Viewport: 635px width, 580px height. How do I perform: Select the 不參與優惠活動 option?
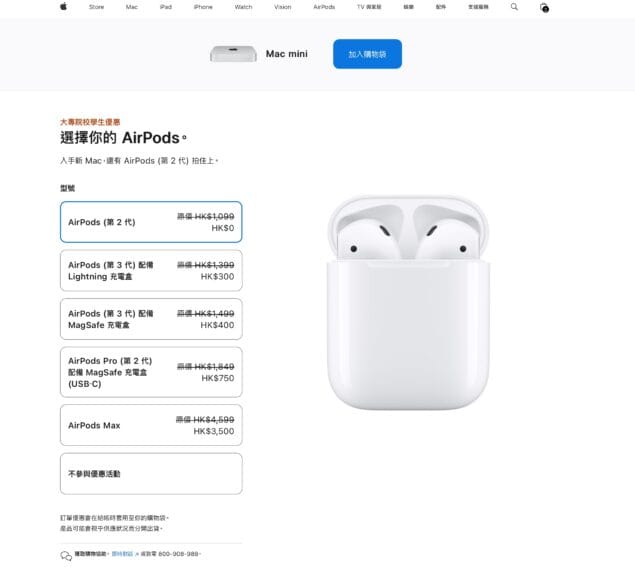click(x=151, y=474)
